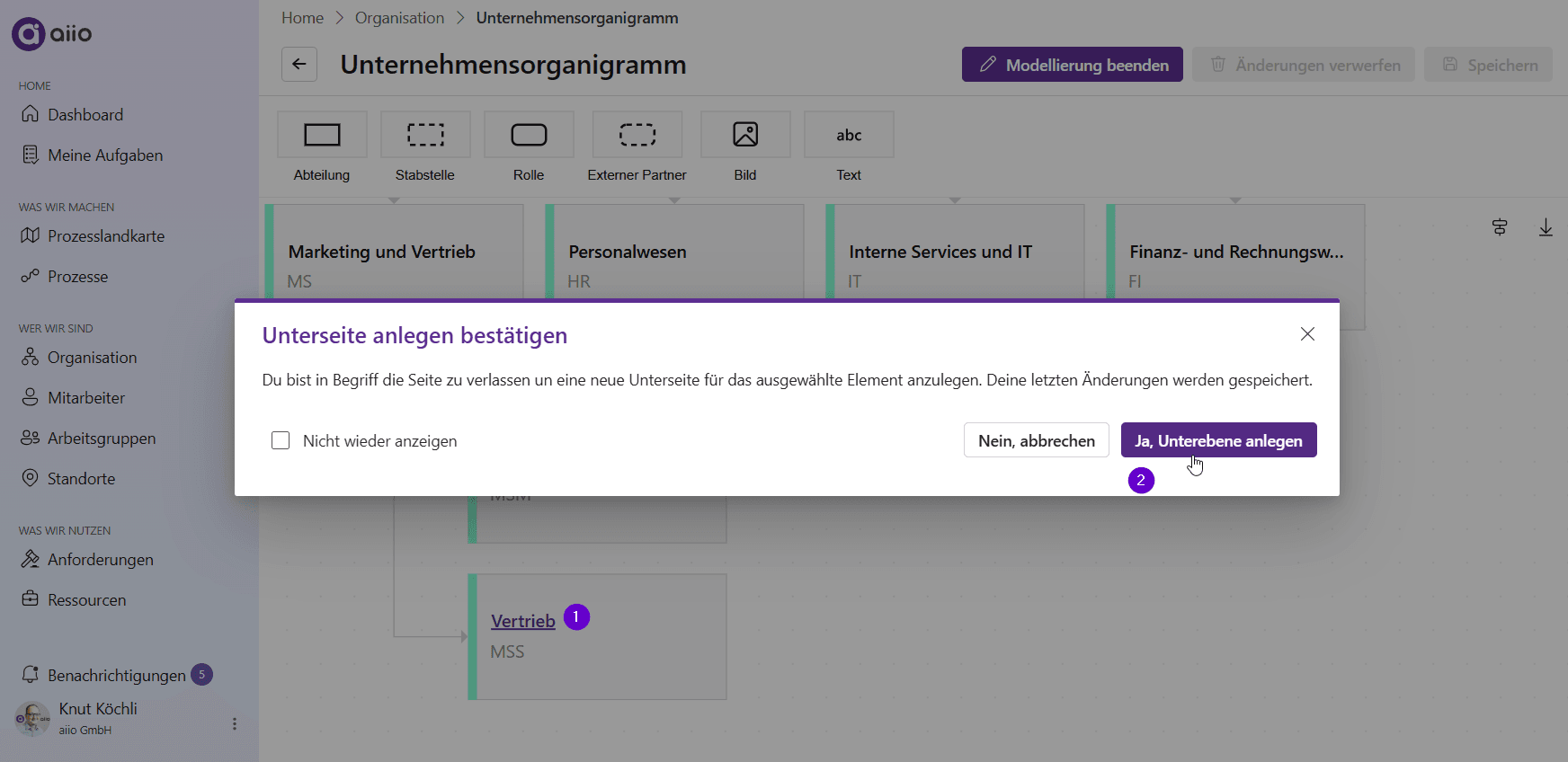Viewport: 1568px width, 762px height.
Task: Close the confirmation dialog with X
Action: pyautogui.click(x=1307, y=334)
